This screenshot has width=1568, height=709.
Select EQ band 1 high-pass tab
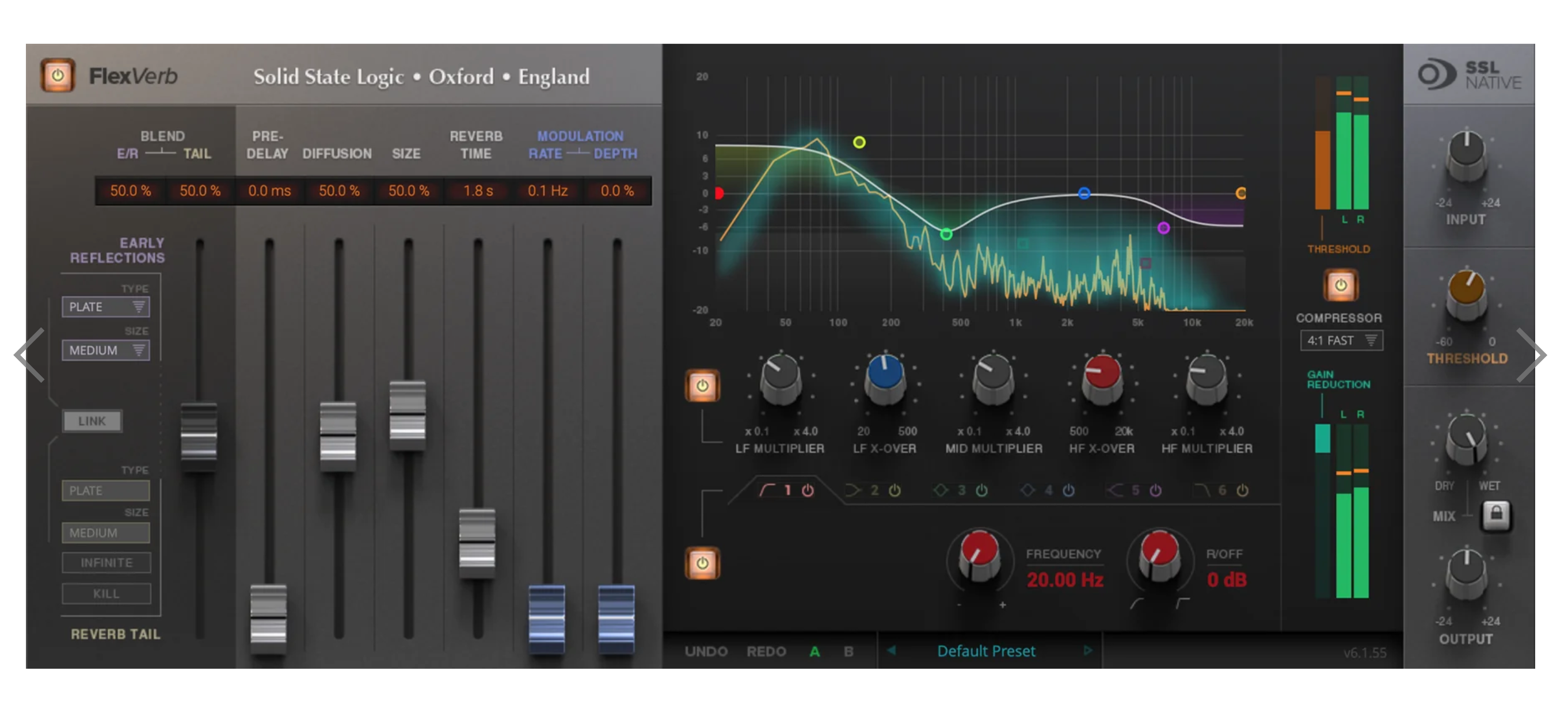(775, 490)
